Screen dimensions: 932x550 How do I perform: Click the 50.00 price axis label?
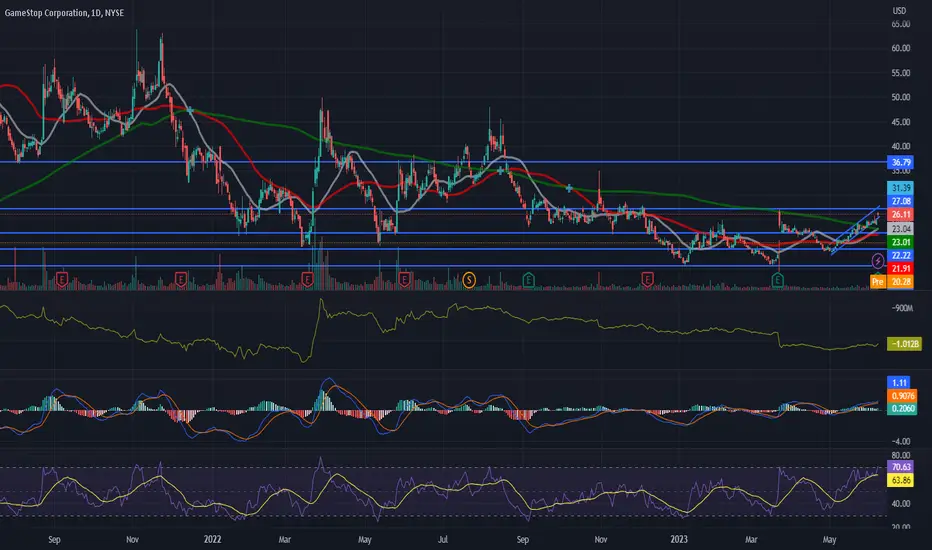click(x=900, y=98)
